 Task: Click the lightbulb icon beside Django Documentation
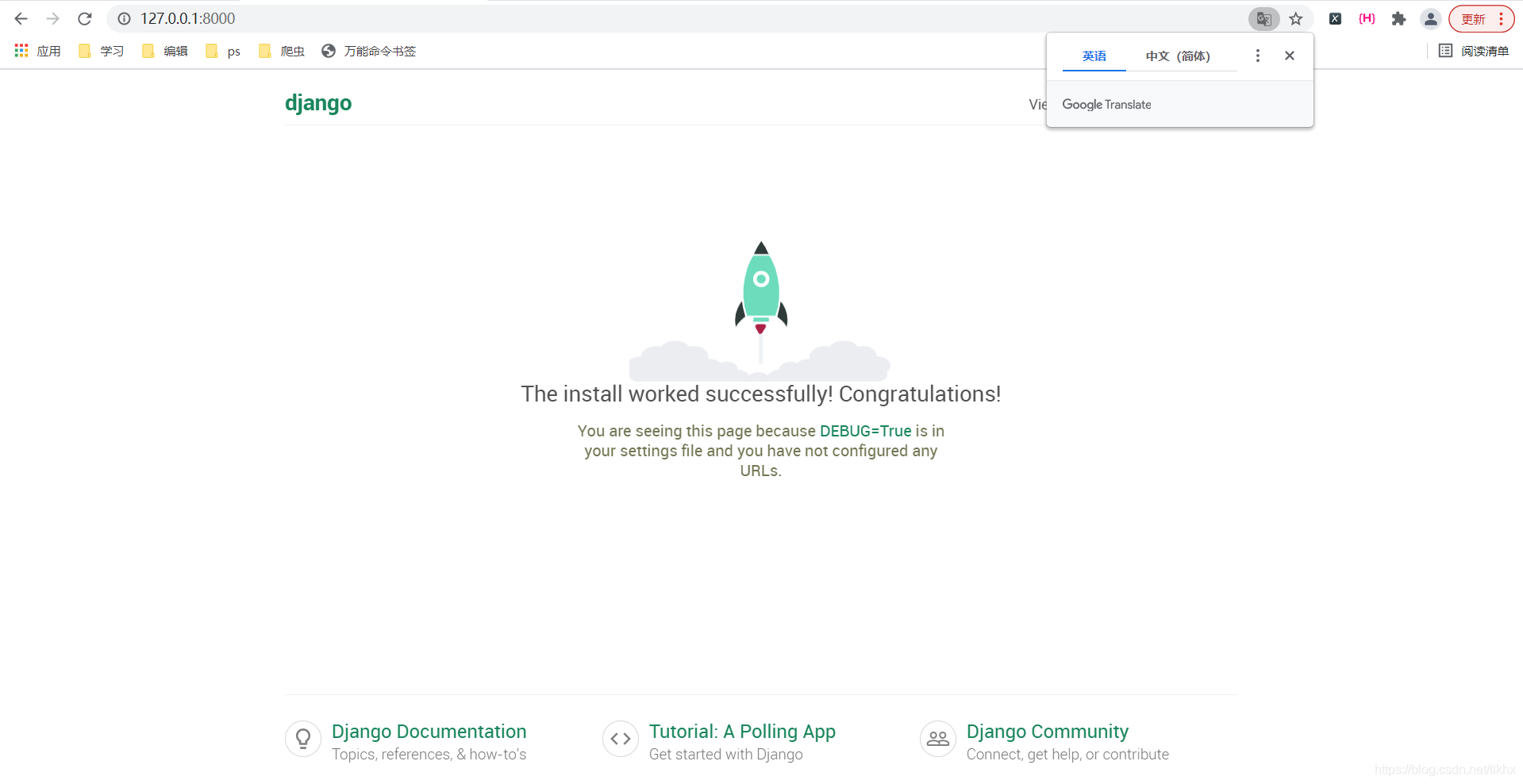click(x=303, y=739)
